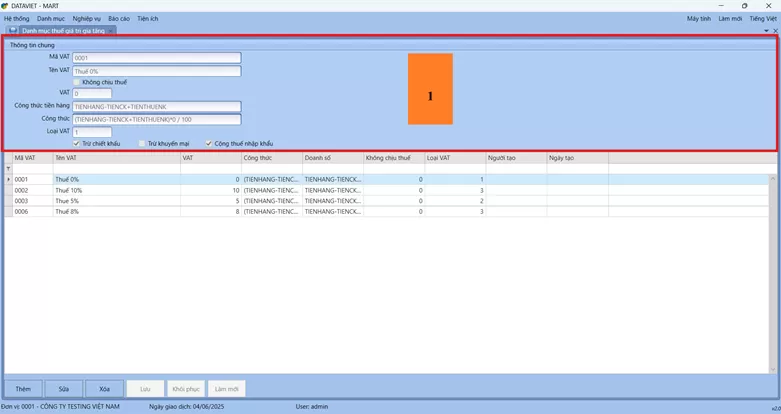Click the Loại VAT input field

pyautogui.click(x=92, y=132)
